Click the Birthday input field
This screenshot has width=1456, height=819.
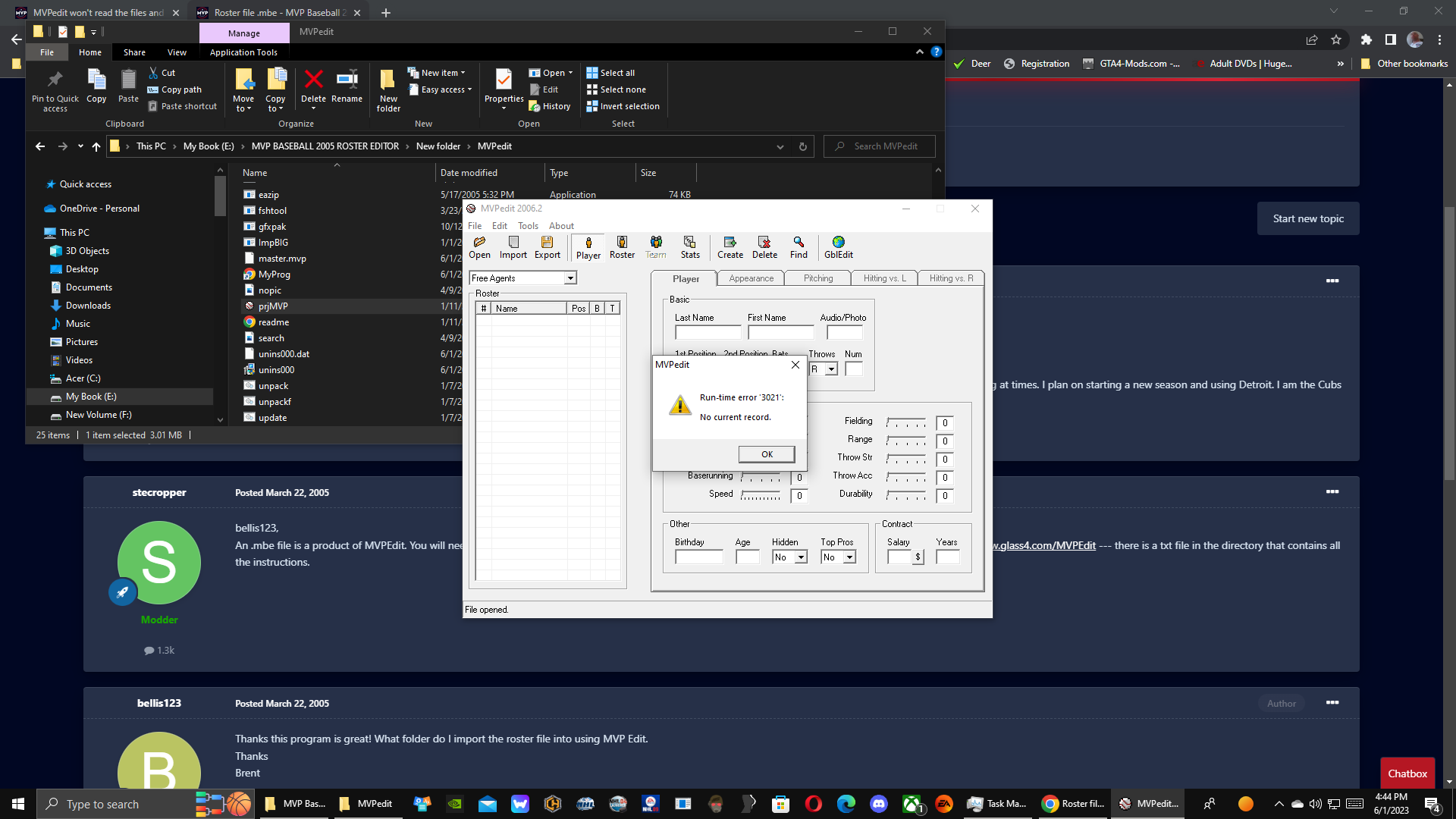pyautogui.click(x=699, y=557)
